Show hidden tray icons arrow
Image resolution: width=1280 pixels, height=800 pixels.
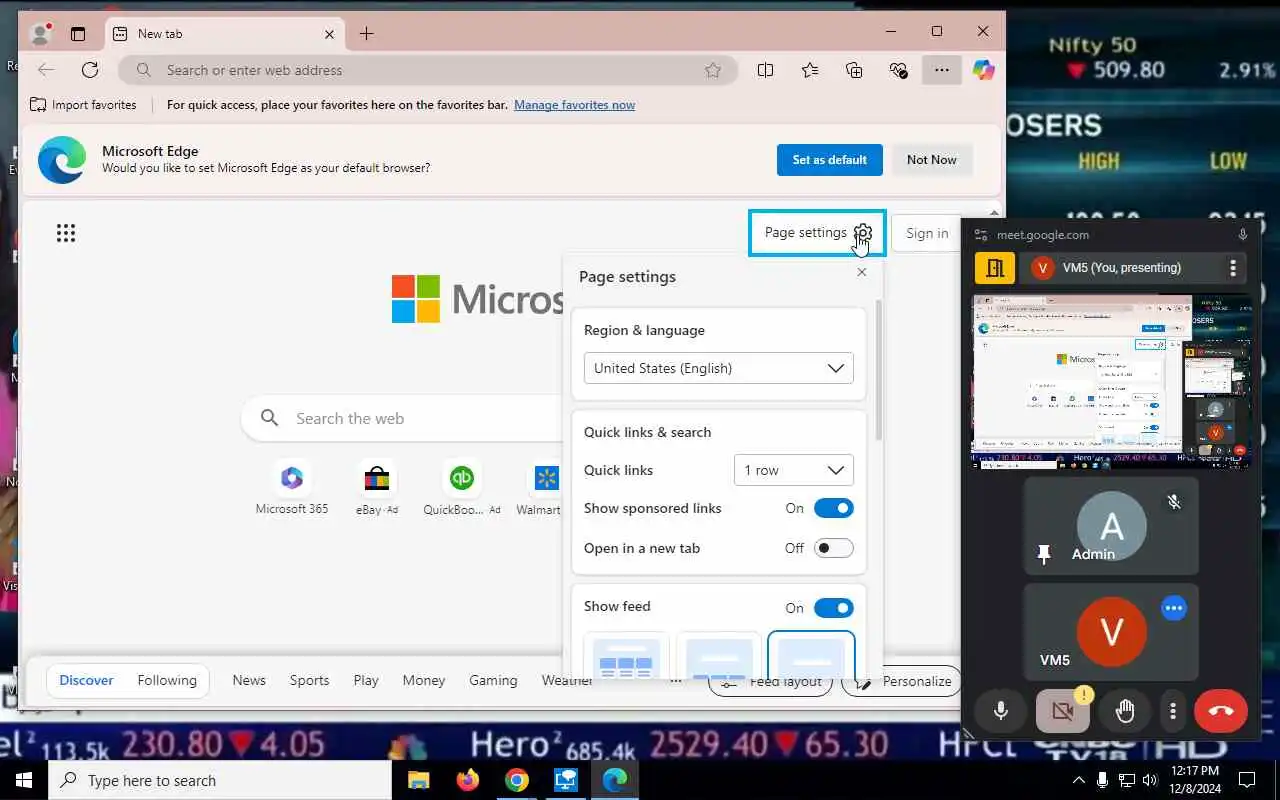1079,780
